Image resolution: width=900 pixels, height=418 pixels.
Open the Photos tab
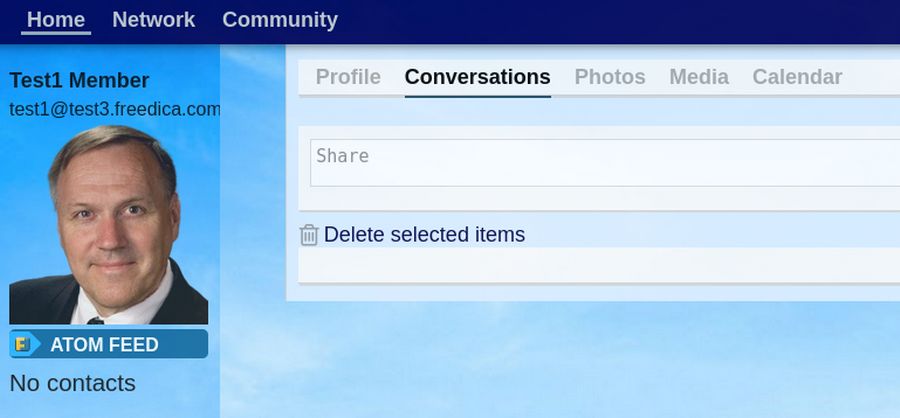610,77
